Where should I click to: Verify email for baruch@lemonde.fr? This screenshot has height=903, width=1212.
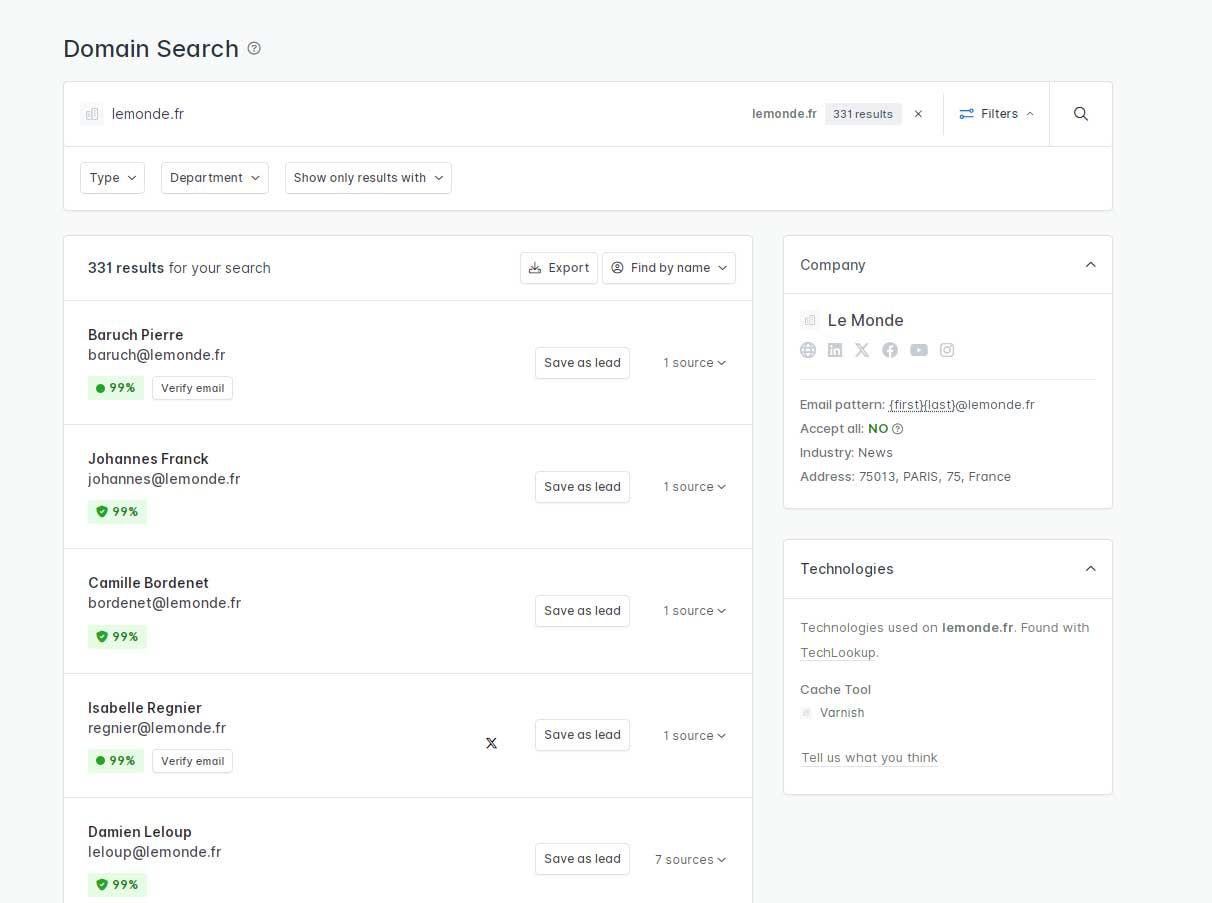192,388
